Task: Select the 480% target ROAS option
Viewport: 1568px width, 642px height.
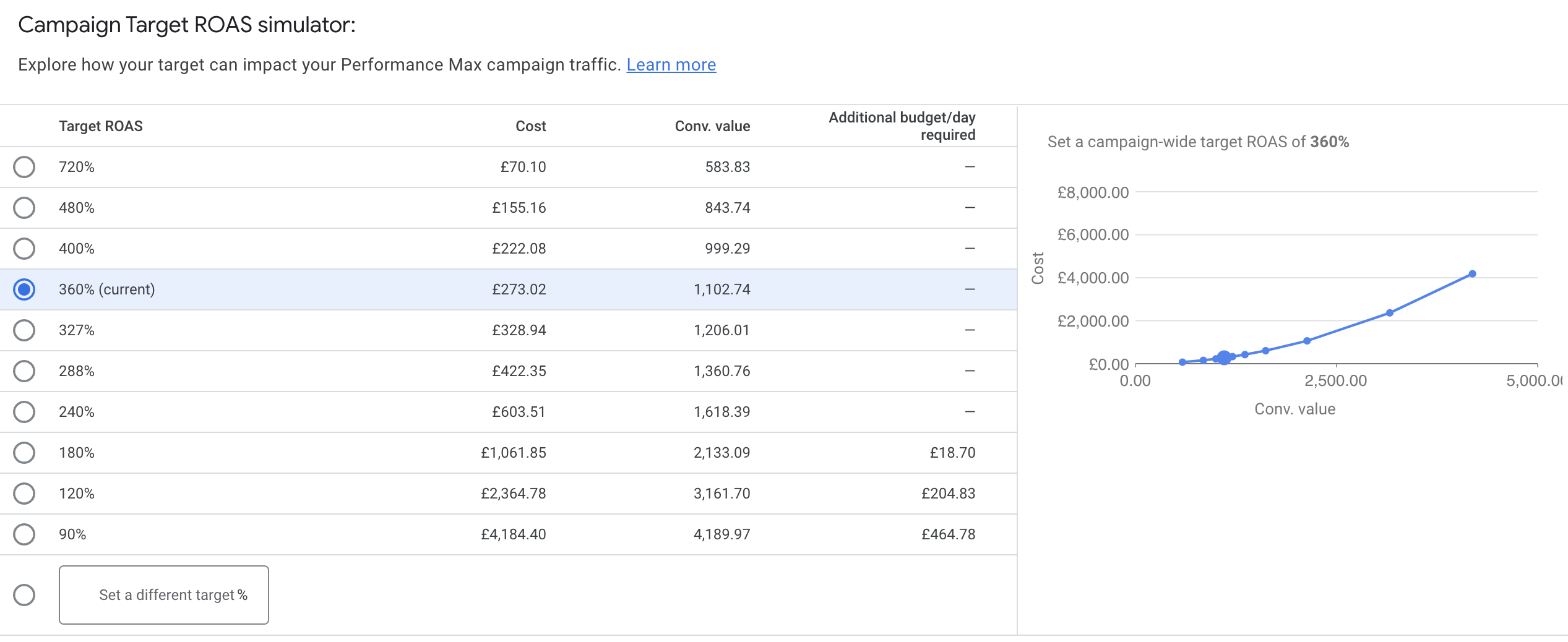Action: [x=24, y=207]
